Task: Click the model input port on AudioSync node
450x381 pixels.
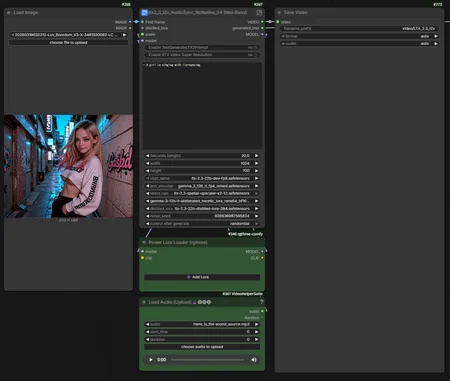Action: [142, 41]
